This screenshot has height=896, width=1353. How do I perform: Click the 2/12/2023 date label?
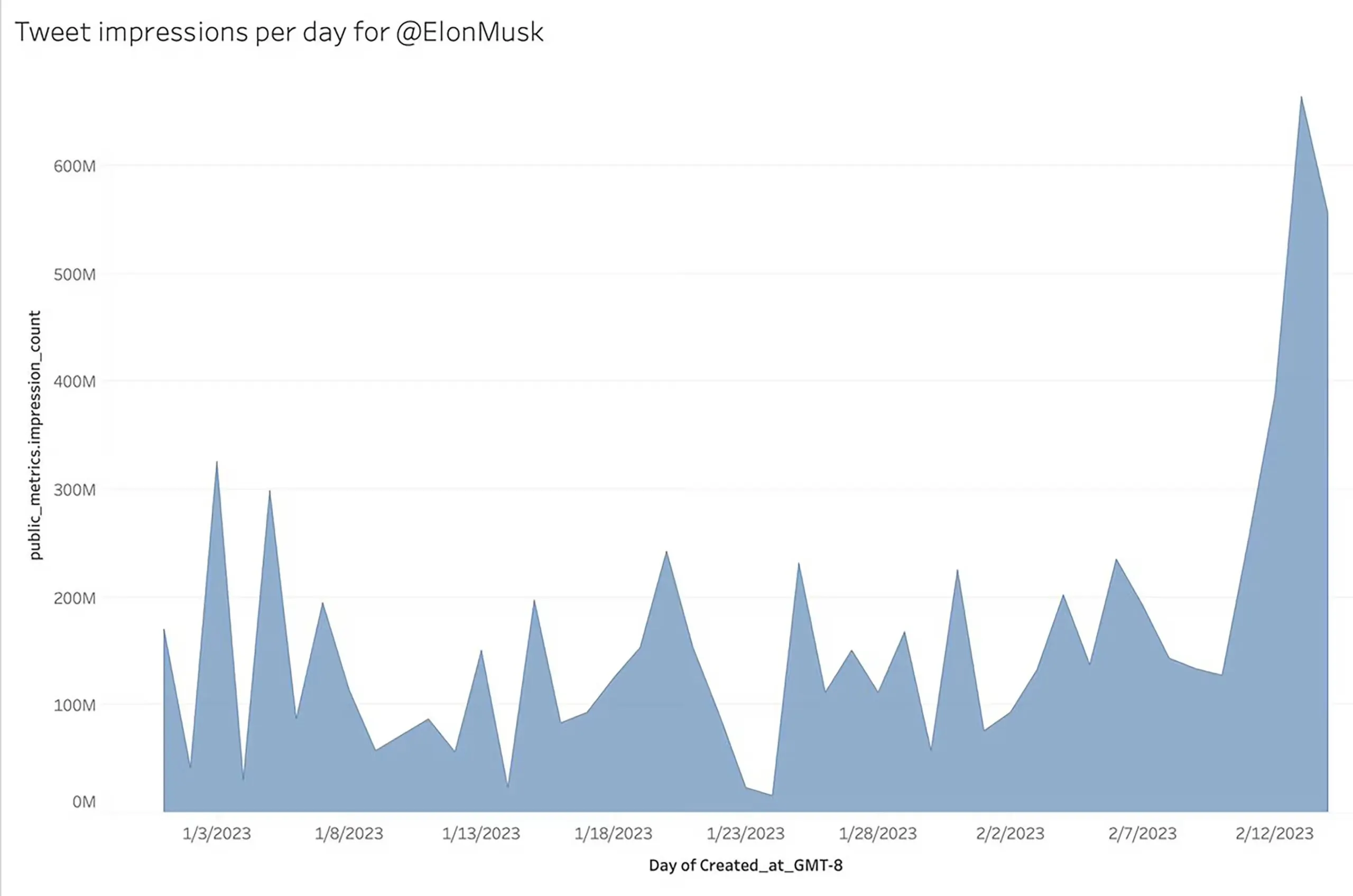(1274, 834)
